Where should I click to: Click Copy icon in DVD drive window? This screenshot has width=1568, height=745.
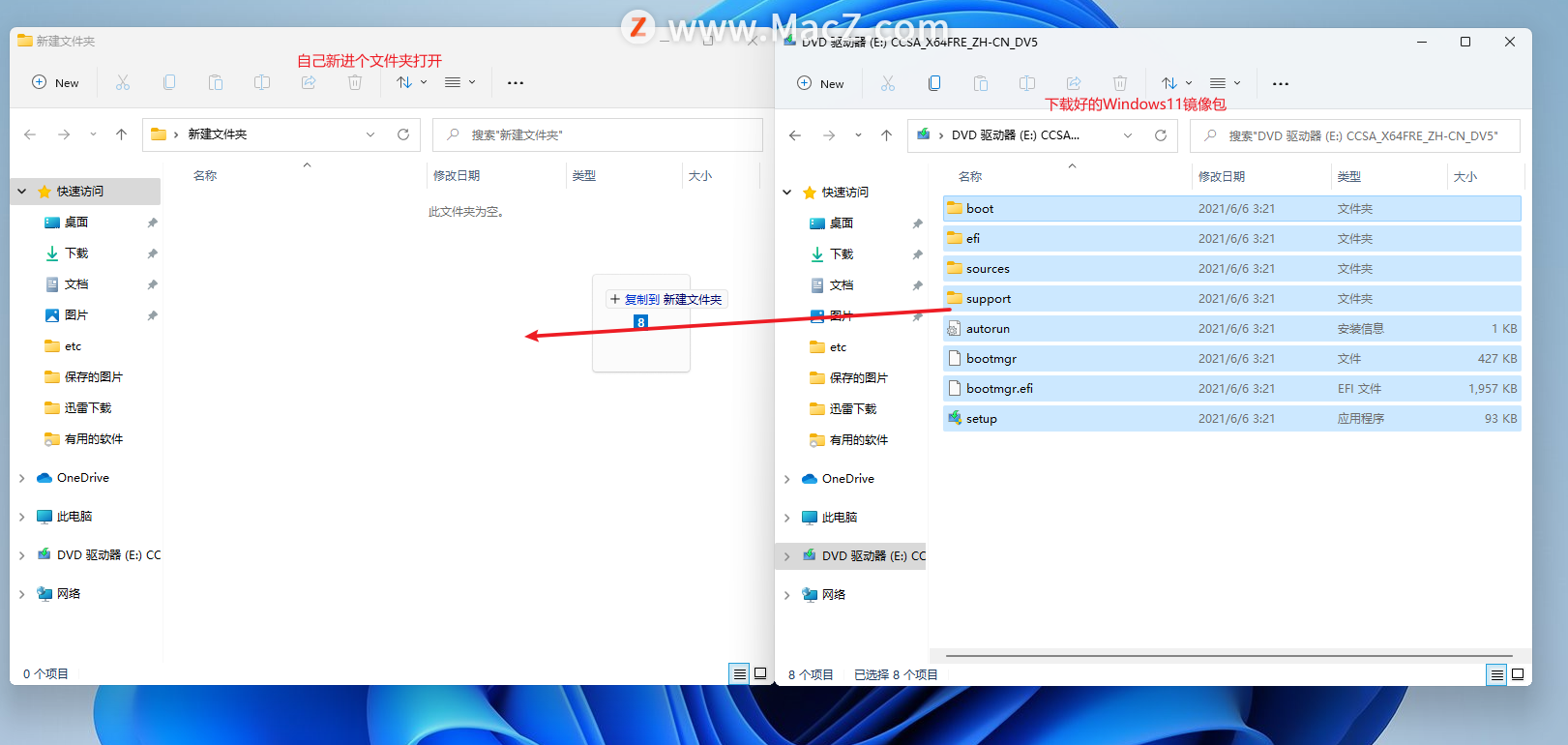pos(934,83)
